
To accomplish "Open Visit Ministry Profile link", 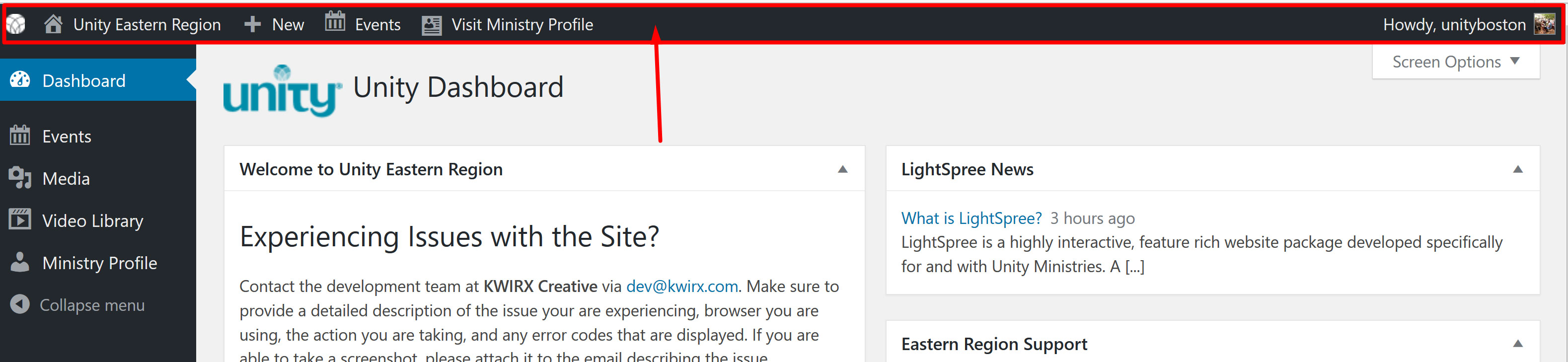I will 522,24.
